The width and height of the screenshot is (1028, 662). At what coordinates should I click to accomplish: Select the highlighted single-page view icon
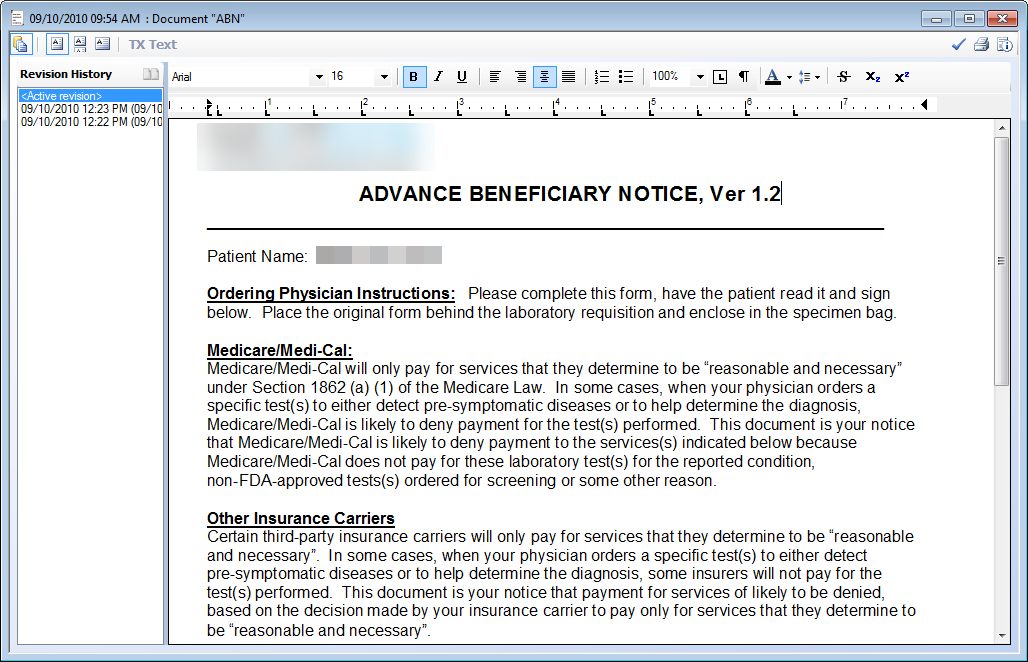[x=57, y=44]
